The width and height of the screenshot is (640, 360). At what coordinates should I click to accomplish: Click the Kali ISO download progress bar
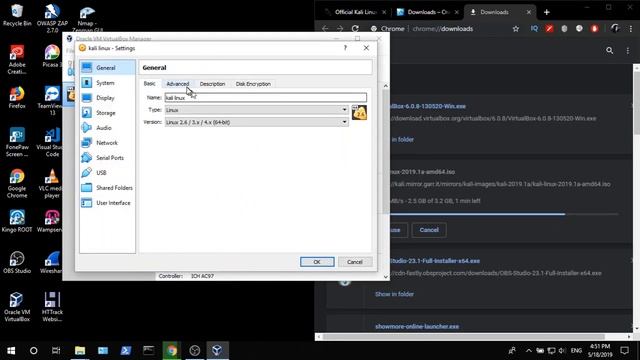[x=504, y=214]
